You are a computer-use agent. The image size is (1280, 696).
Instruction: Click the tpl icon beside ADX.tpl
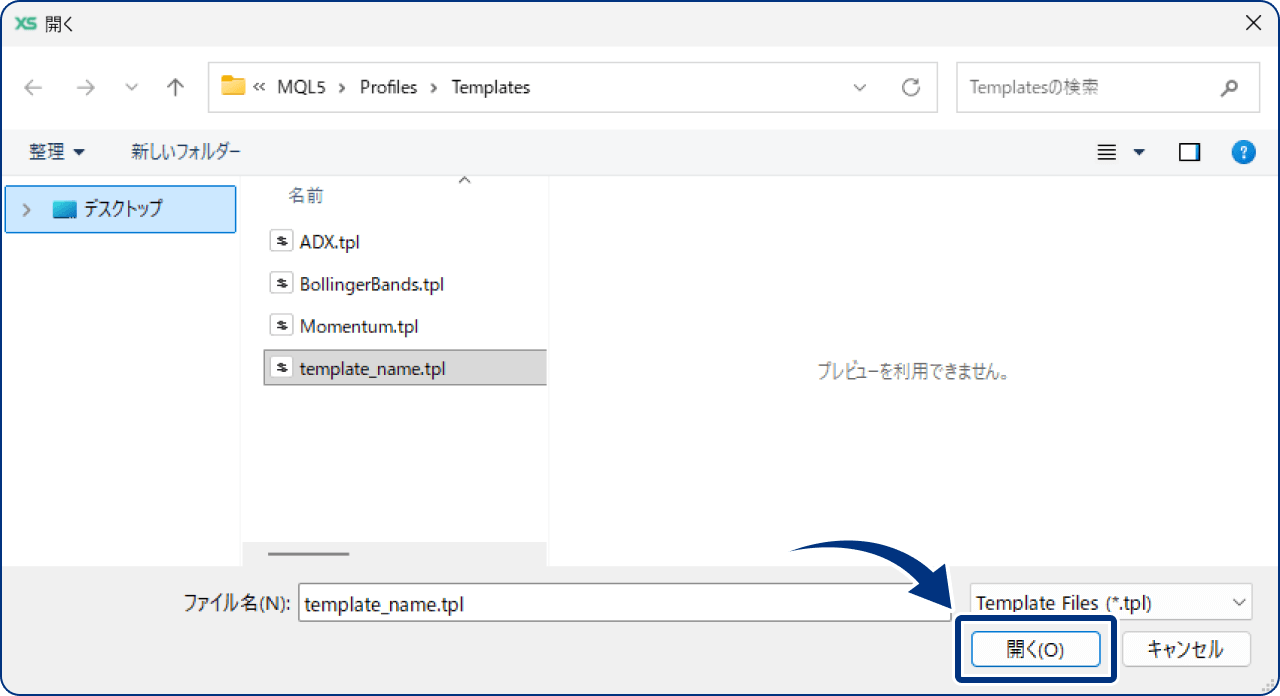pyautogui.click(x=281, y=240)
